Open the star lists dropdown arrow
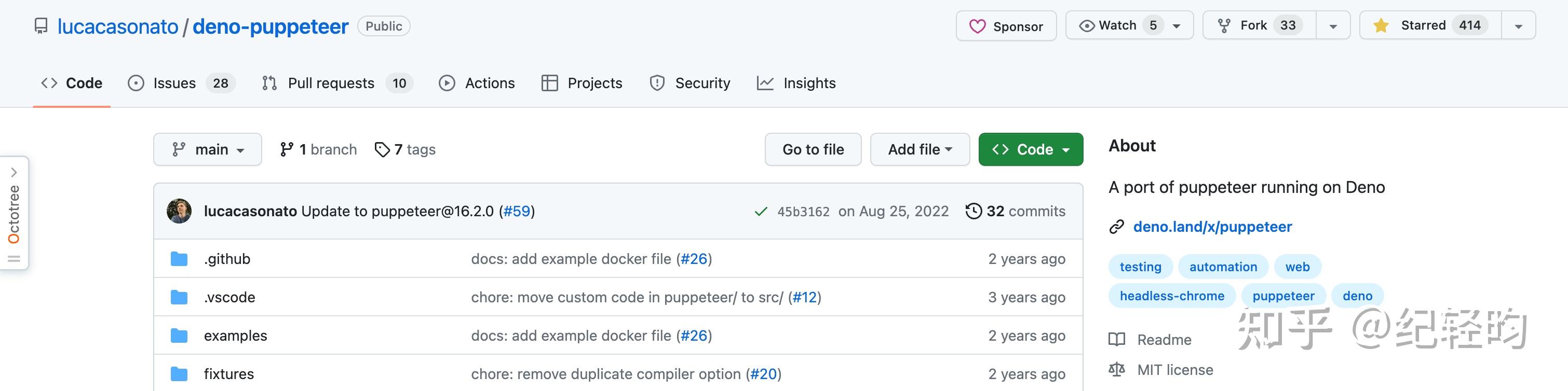Image resolution: width=1568 pixels, height=391 pixels. (1518, 26)
